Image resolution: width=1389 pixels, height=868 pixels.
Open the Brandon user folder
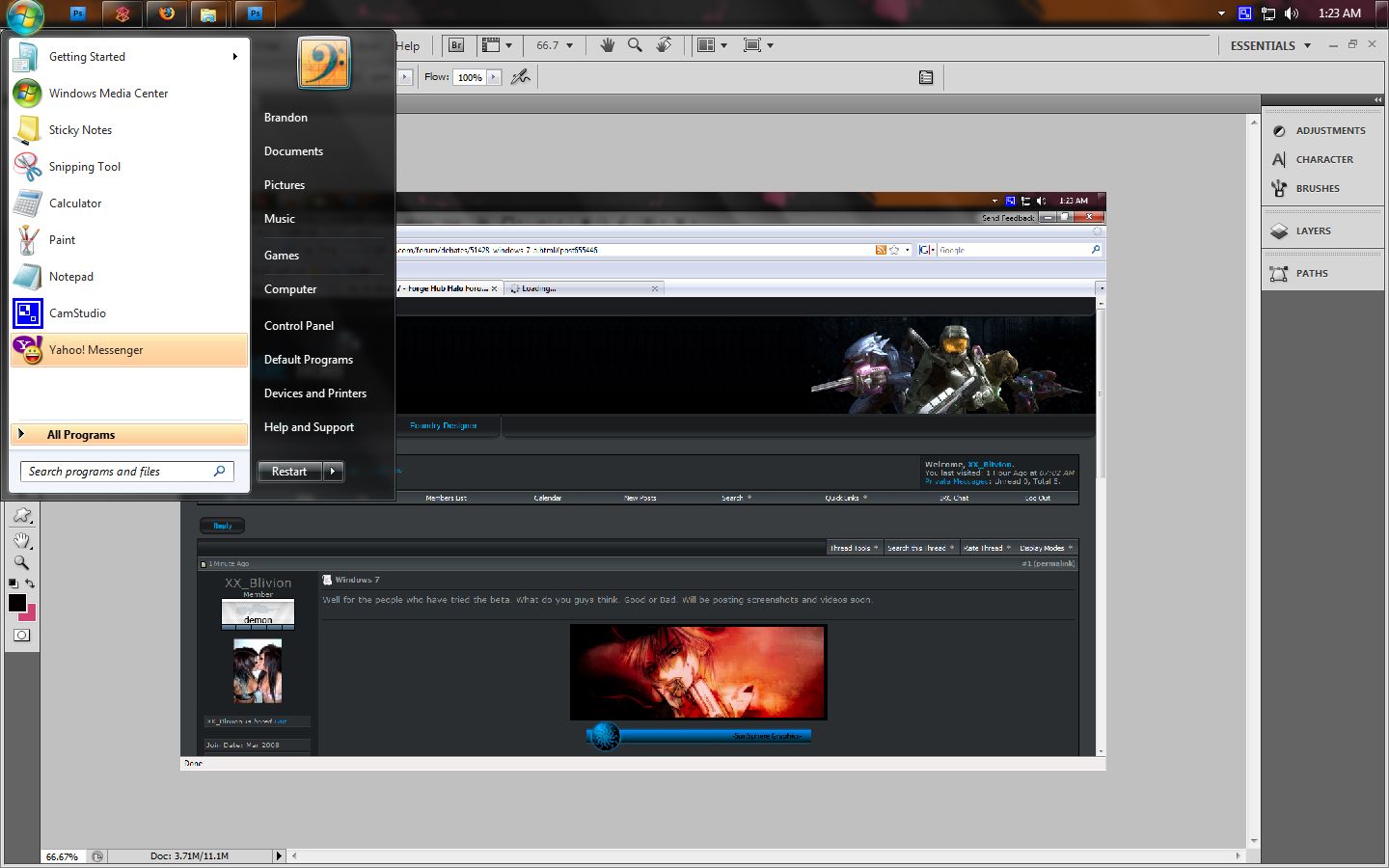[x=286, y=118]
